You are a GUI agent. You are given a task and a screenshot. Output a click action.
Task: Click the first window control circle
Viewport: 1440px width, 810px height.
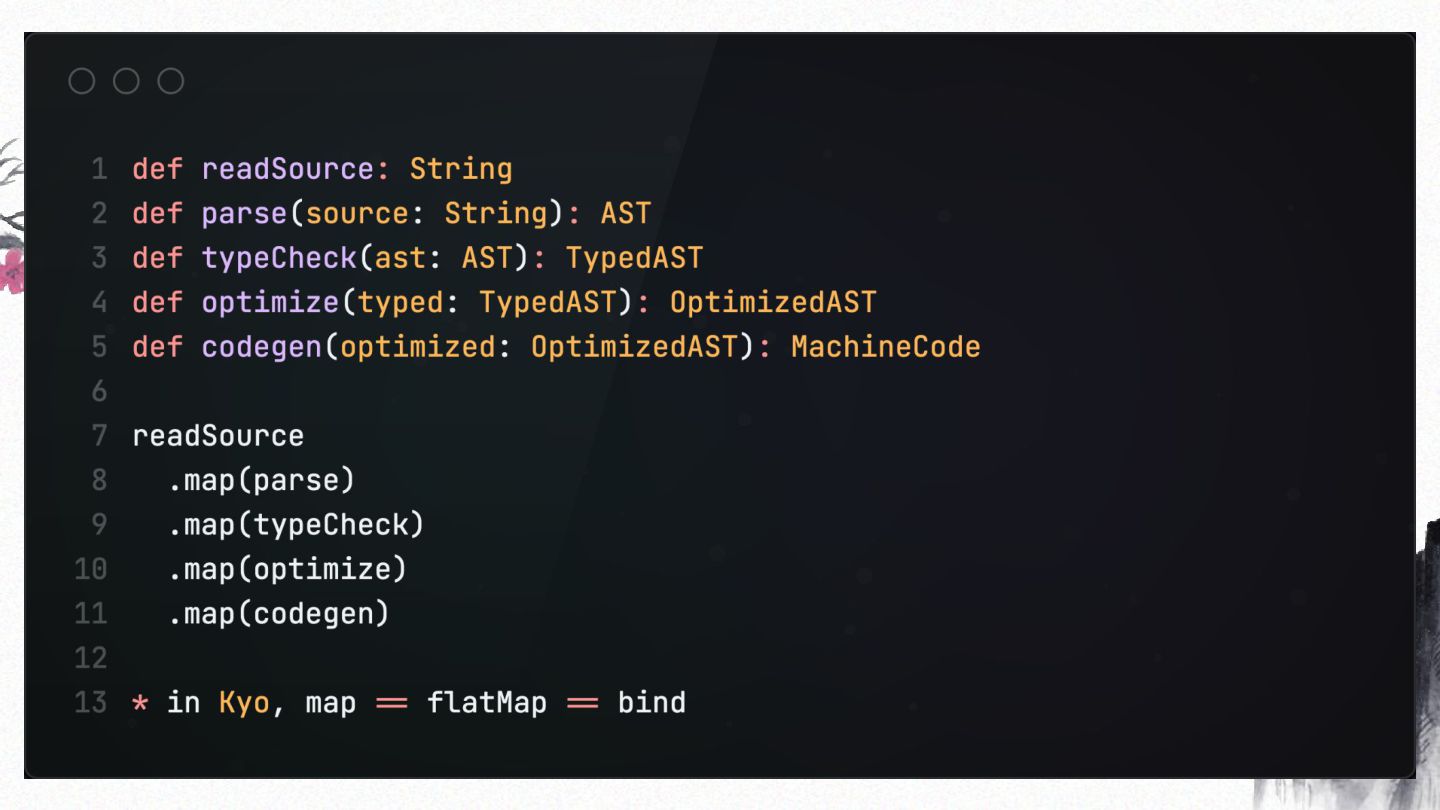82,81
